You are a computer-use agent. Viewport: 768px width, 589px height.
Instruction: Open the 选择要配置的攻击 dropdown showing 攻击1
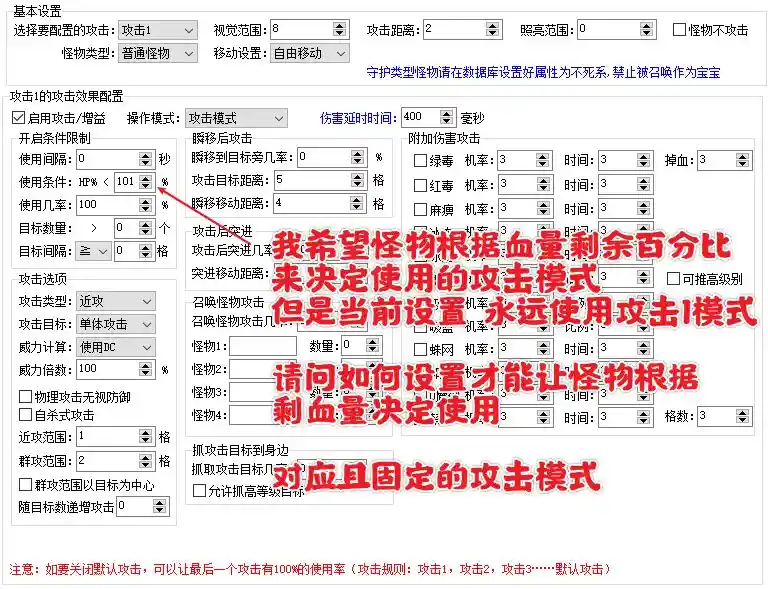click(x=158, y=30)
